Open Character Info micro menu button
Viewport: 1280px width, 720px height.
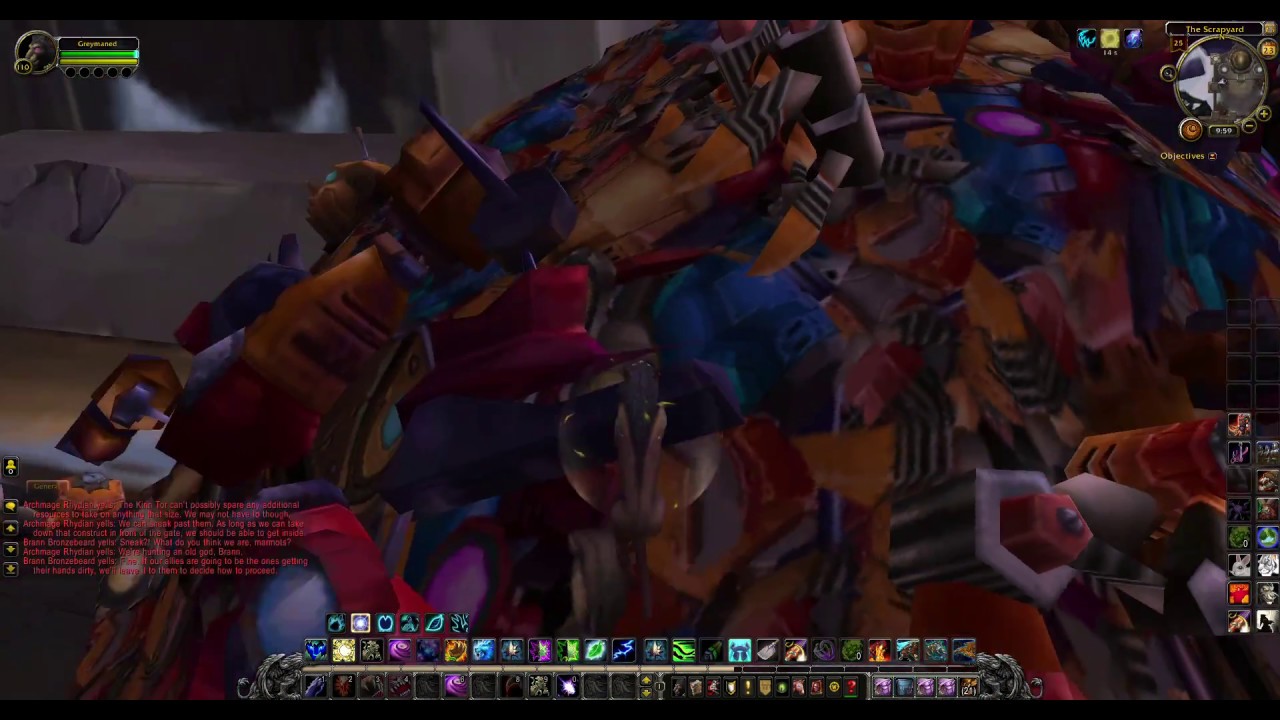[679, 687]
